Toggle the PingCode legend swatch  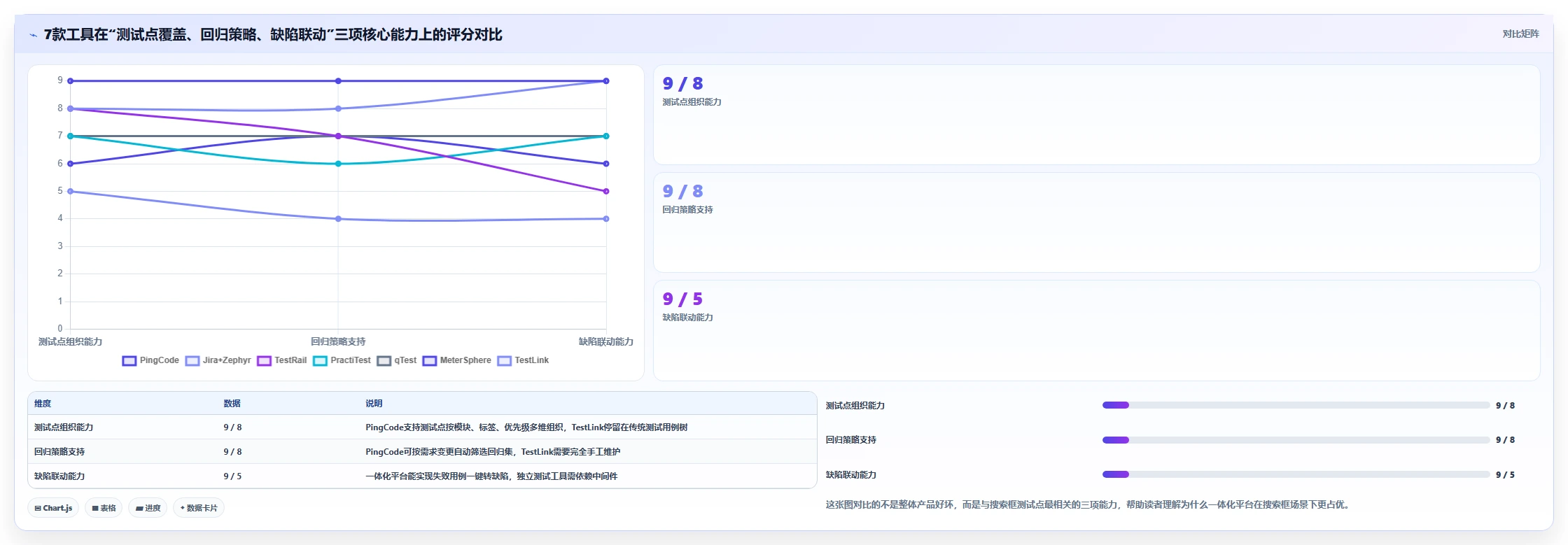click(129, 361)
